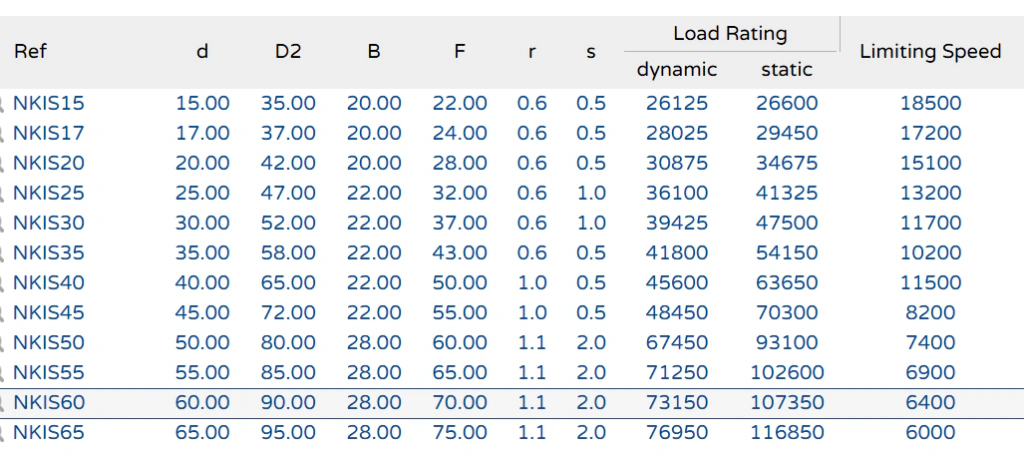
Task: Click dynamic load value 28025
Action: [677, 133]
